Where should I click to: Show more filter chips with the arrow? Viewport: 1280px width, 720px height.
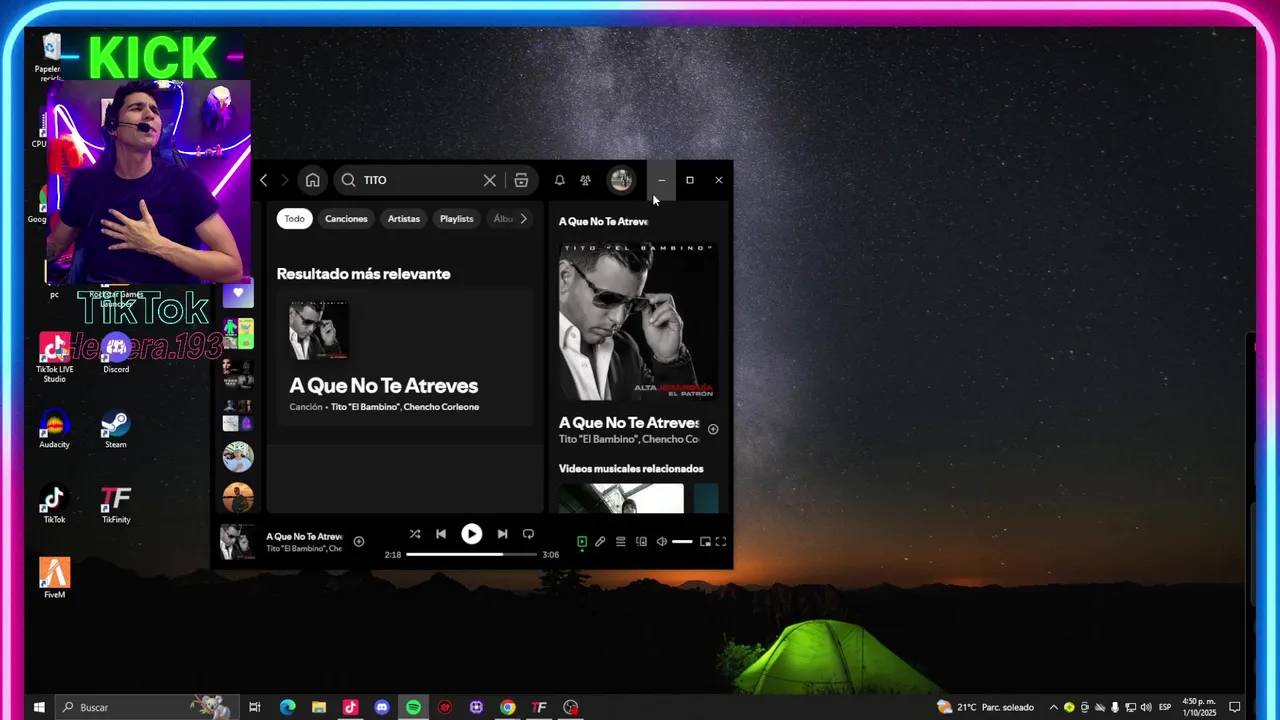523,219
